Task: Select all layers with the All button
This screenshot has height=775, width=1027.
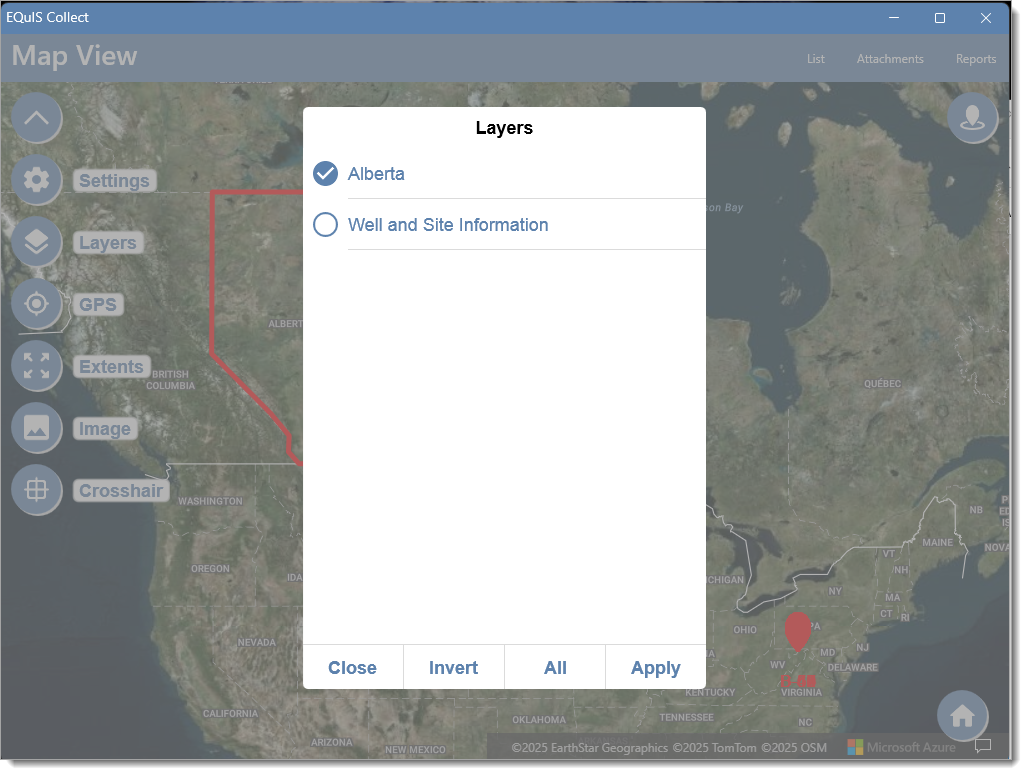Action: click(x=555, y=668)
